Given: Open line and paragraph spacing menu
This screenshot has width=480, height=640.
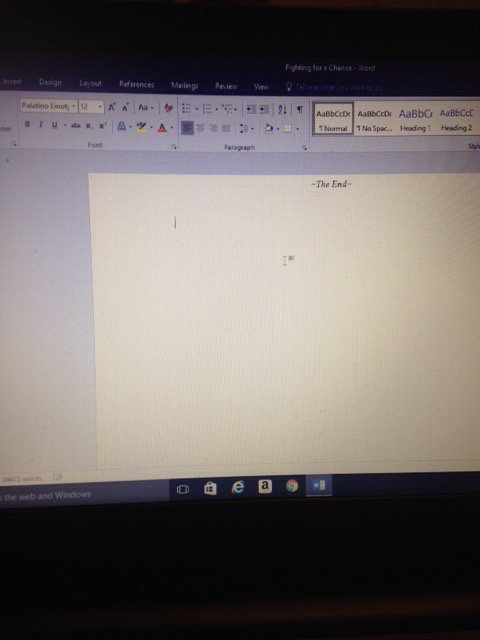Looking at the screenshot, I should coord(246,129).
